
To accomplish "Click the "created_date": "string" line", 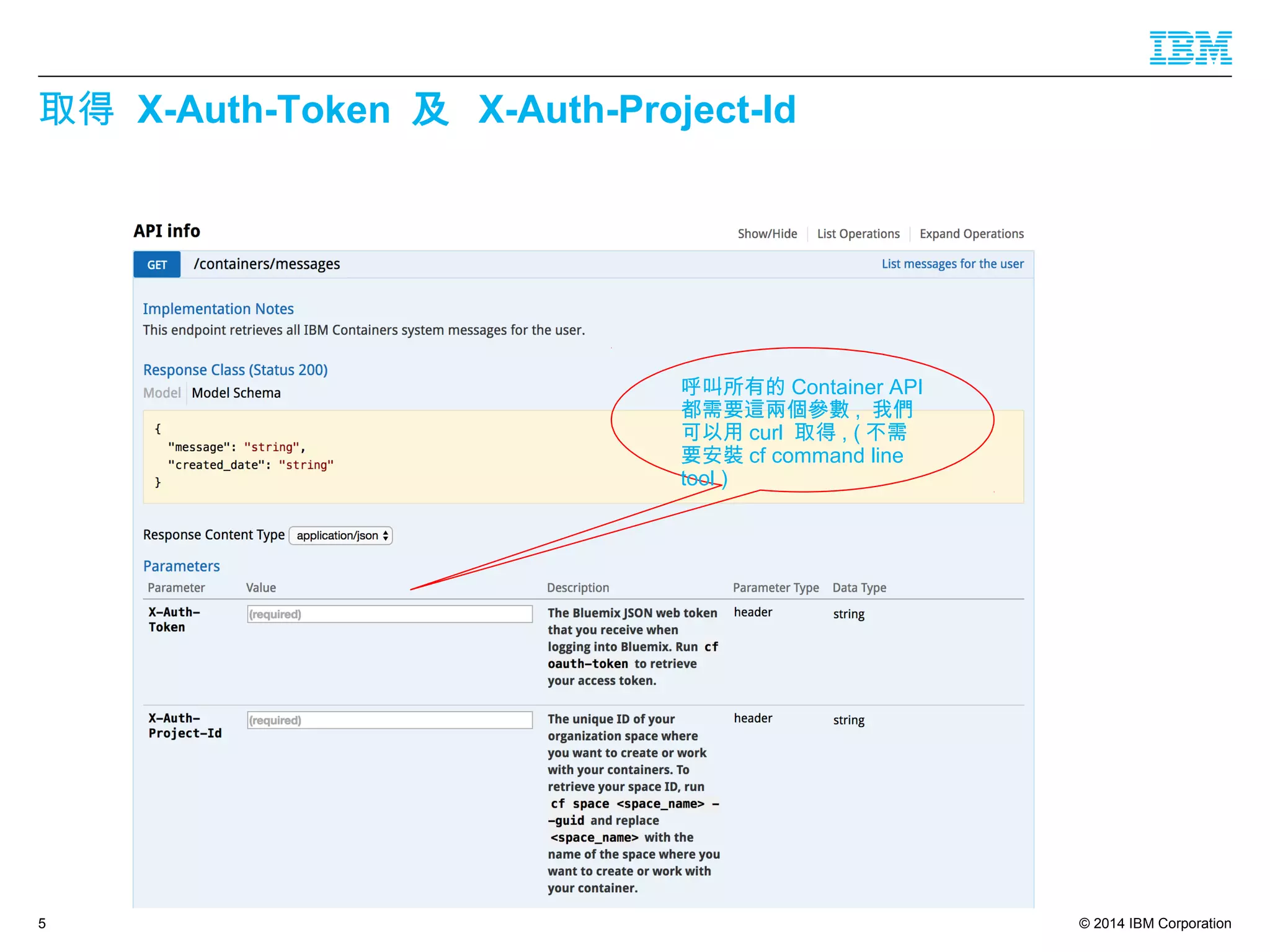I will coord(251,465).
